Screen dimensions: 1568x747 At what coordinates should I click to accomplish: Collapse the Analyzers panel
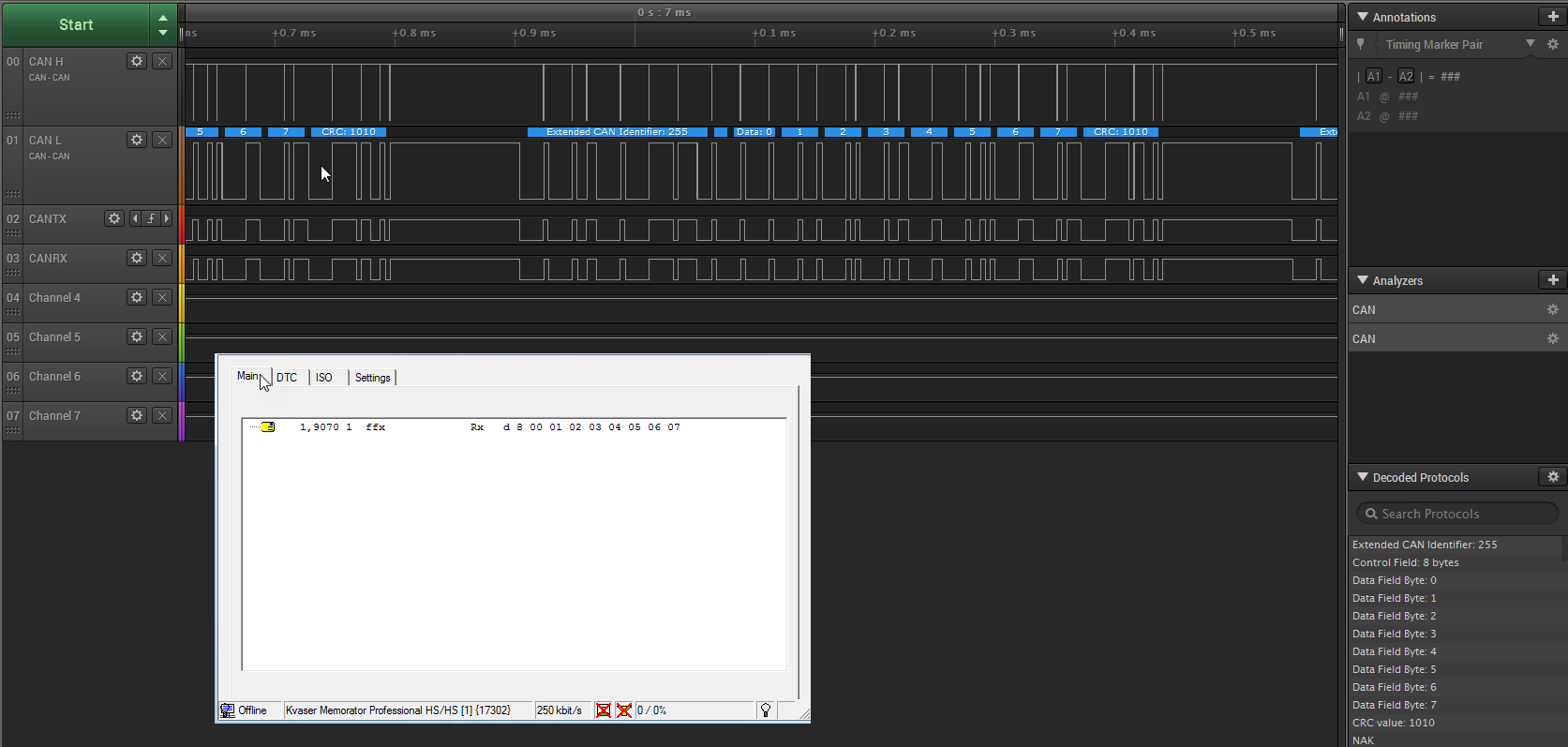coord(1363,280)
